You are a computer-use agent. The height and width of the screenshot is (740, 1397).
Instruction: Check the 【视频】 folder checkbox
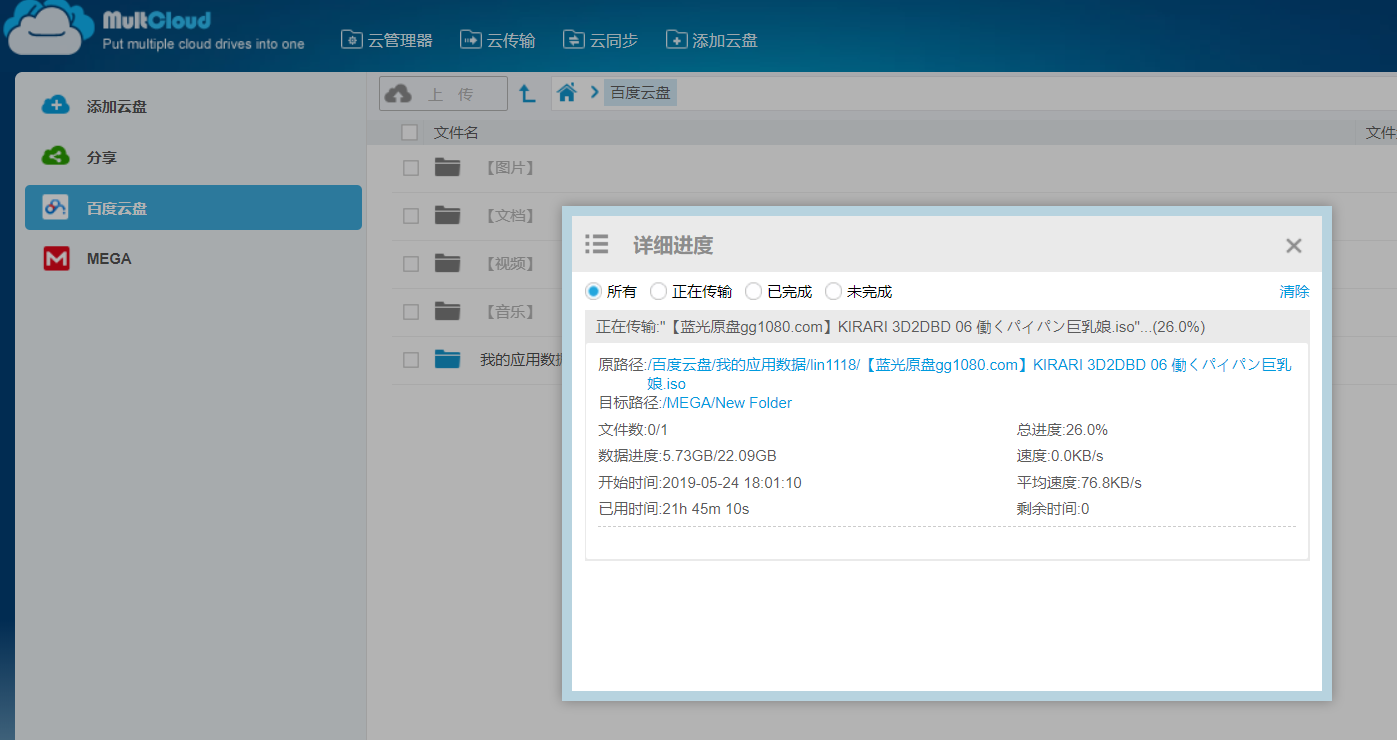pos(411,264)
